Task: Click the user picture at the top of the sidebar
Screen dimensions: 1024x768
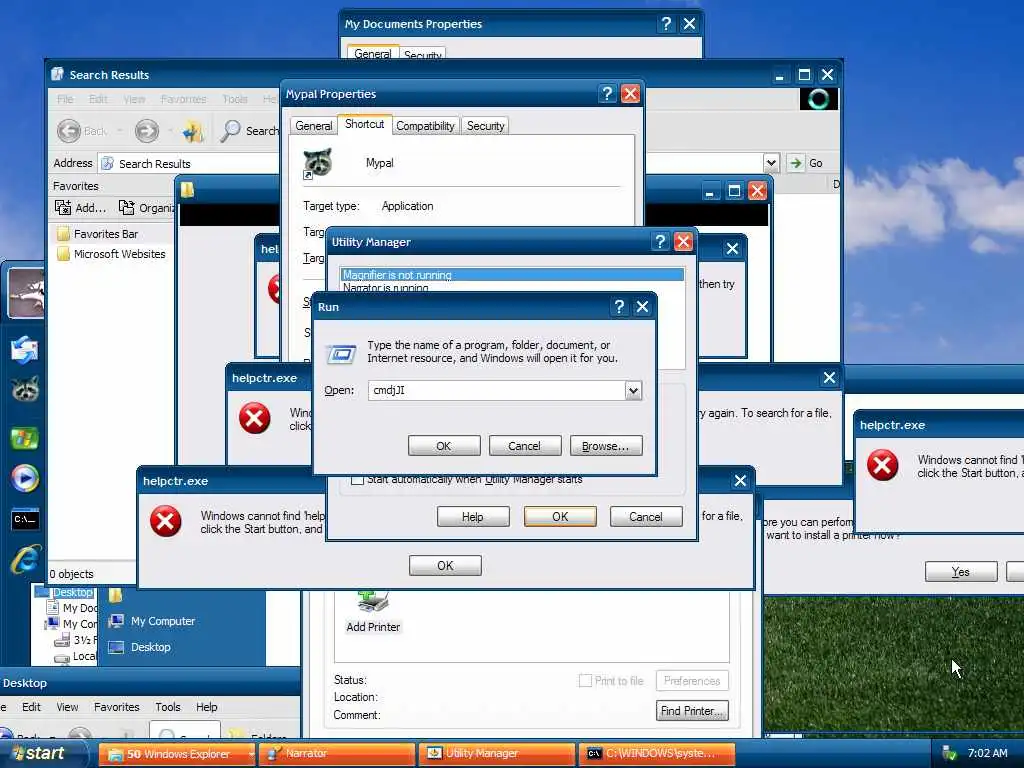Action: pos(26,293)
